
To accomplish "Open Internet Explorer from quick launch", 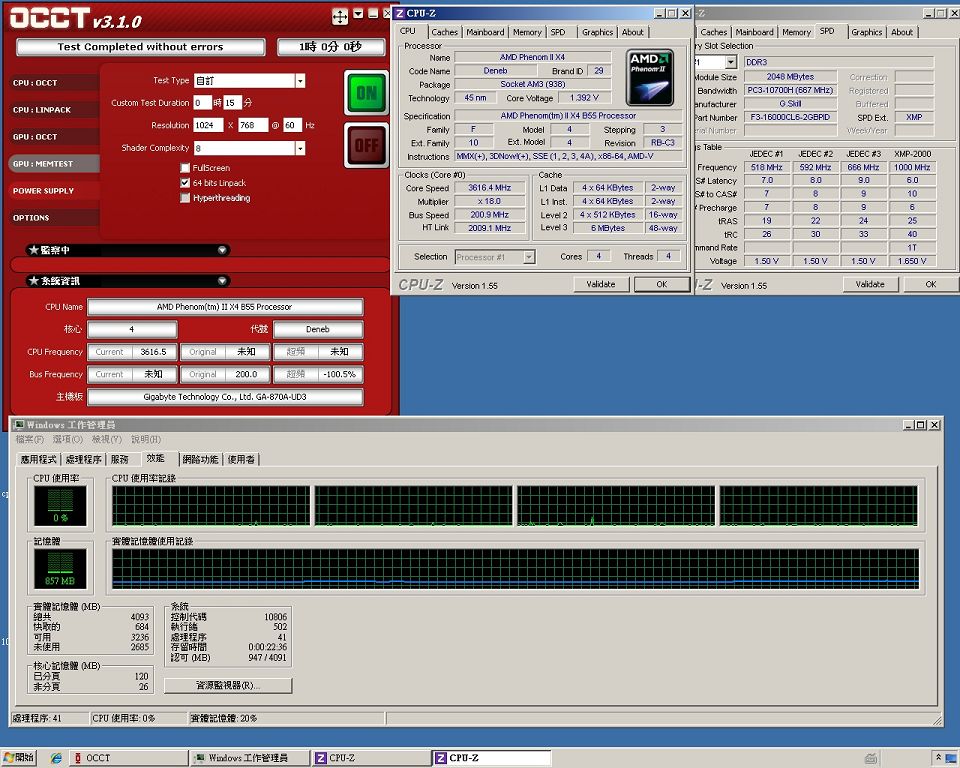I will pyautogui.click(x=56, y=758).
